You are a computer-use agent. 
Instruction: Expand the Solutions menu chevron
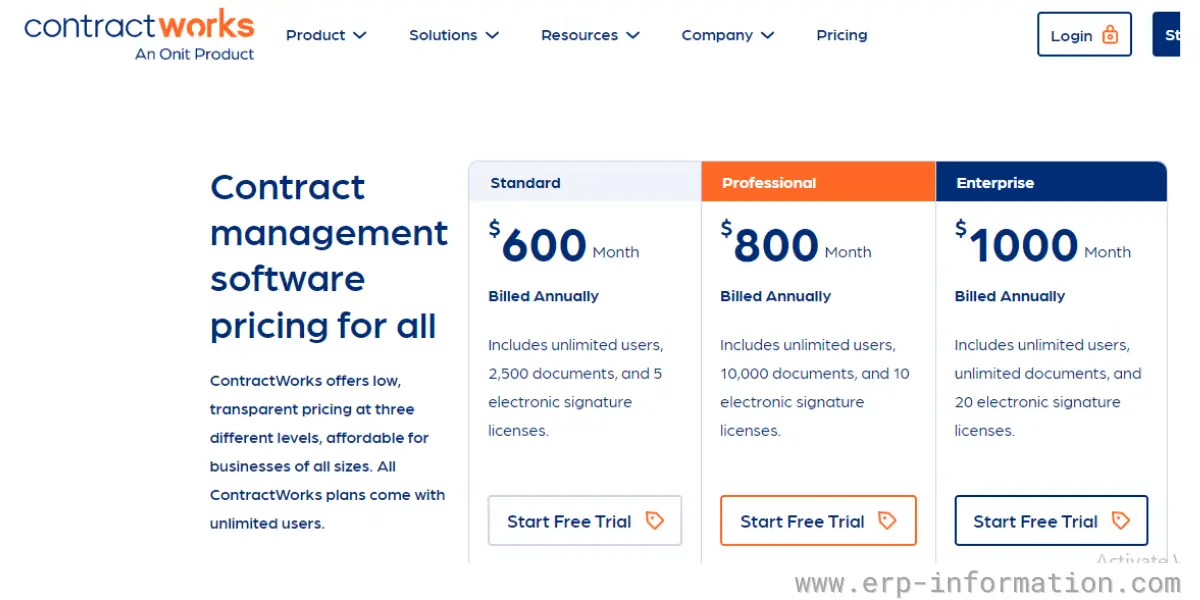(492, 35)
